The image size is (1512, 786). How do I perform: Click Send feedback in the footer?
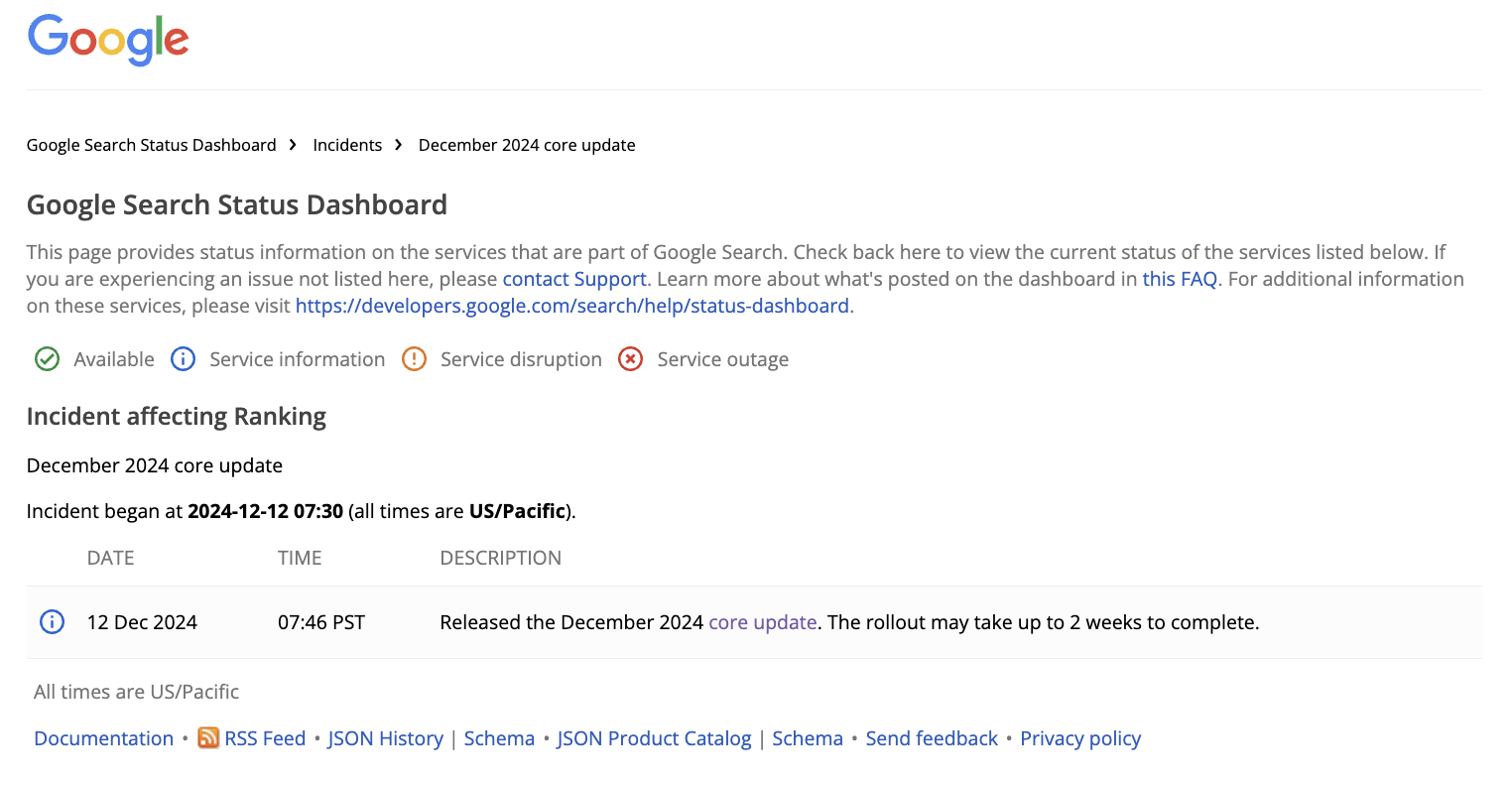pos(932,738)
